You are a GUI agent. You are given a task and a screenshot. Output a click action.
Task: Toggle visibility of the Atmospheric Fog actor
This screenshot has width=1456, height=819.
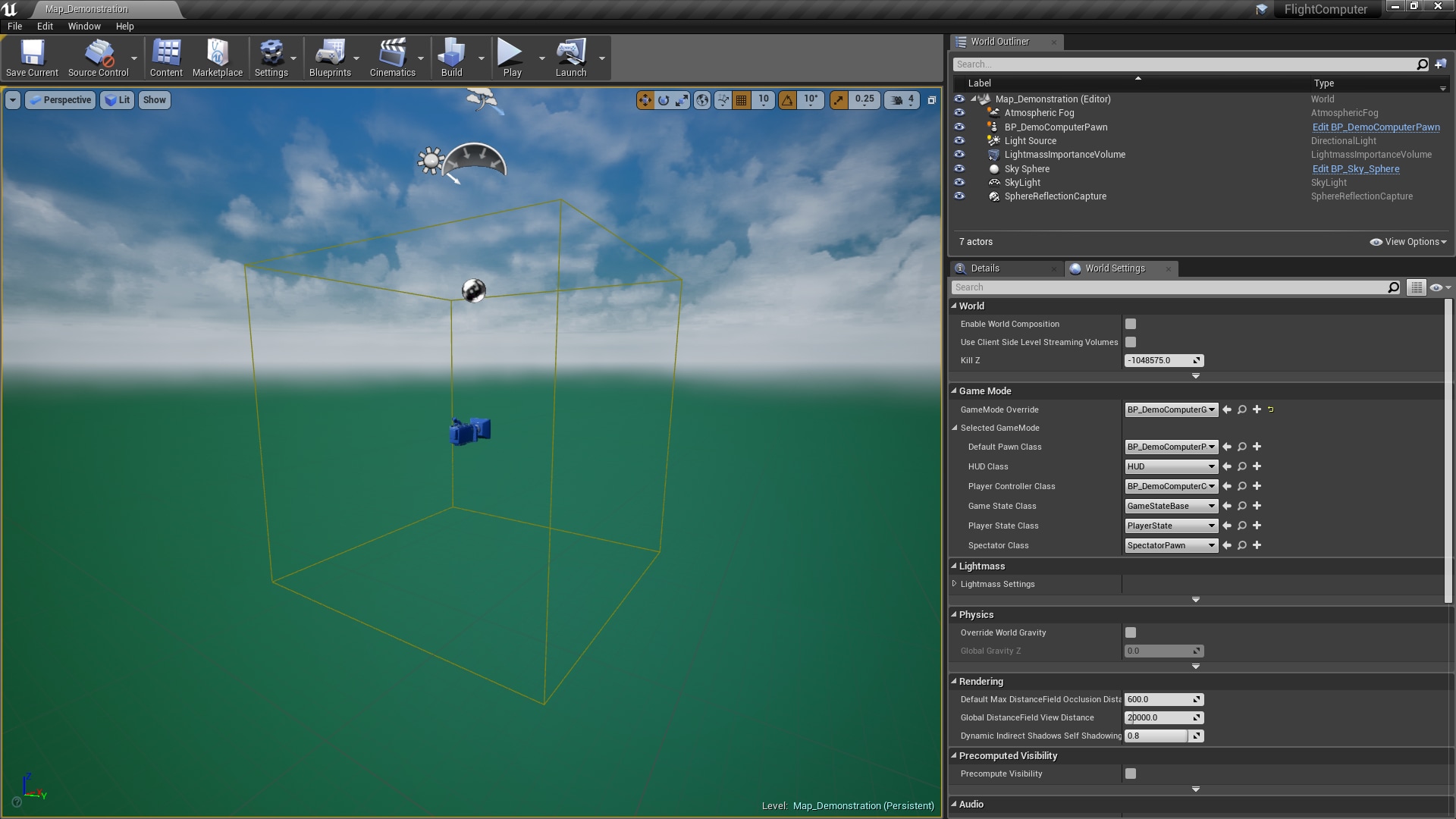pyautogui.click(x=959, y=112)
